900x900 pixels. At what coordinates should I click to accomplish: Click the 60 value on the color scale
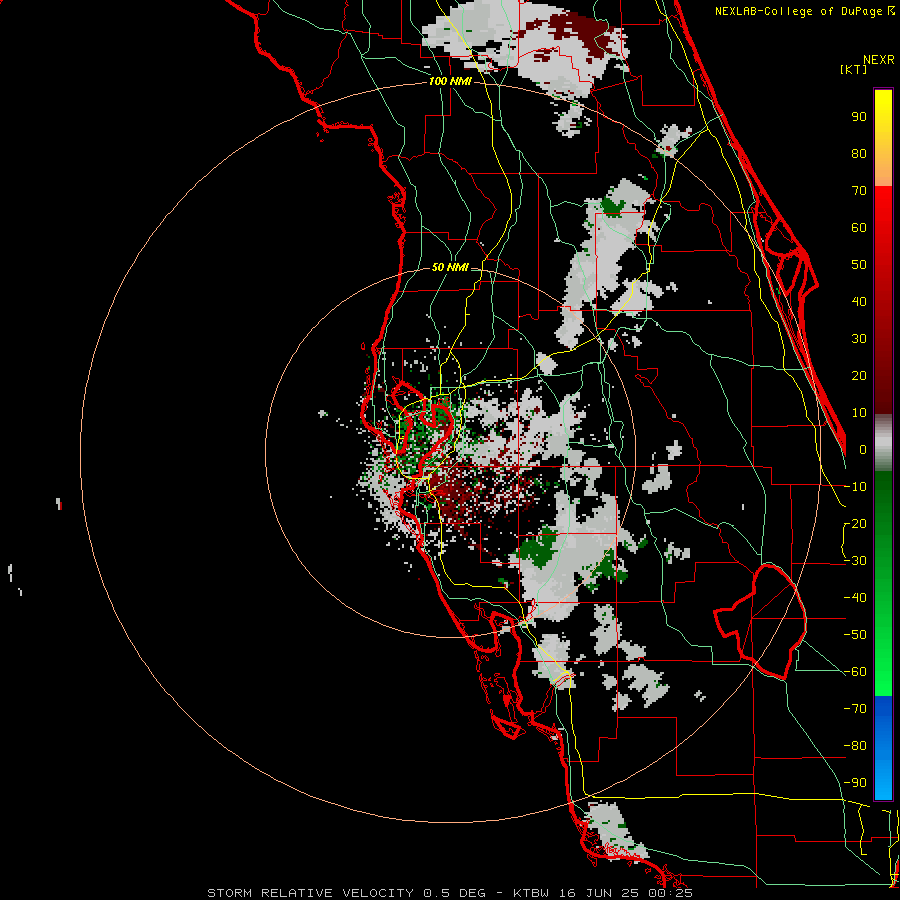[859, 228]
